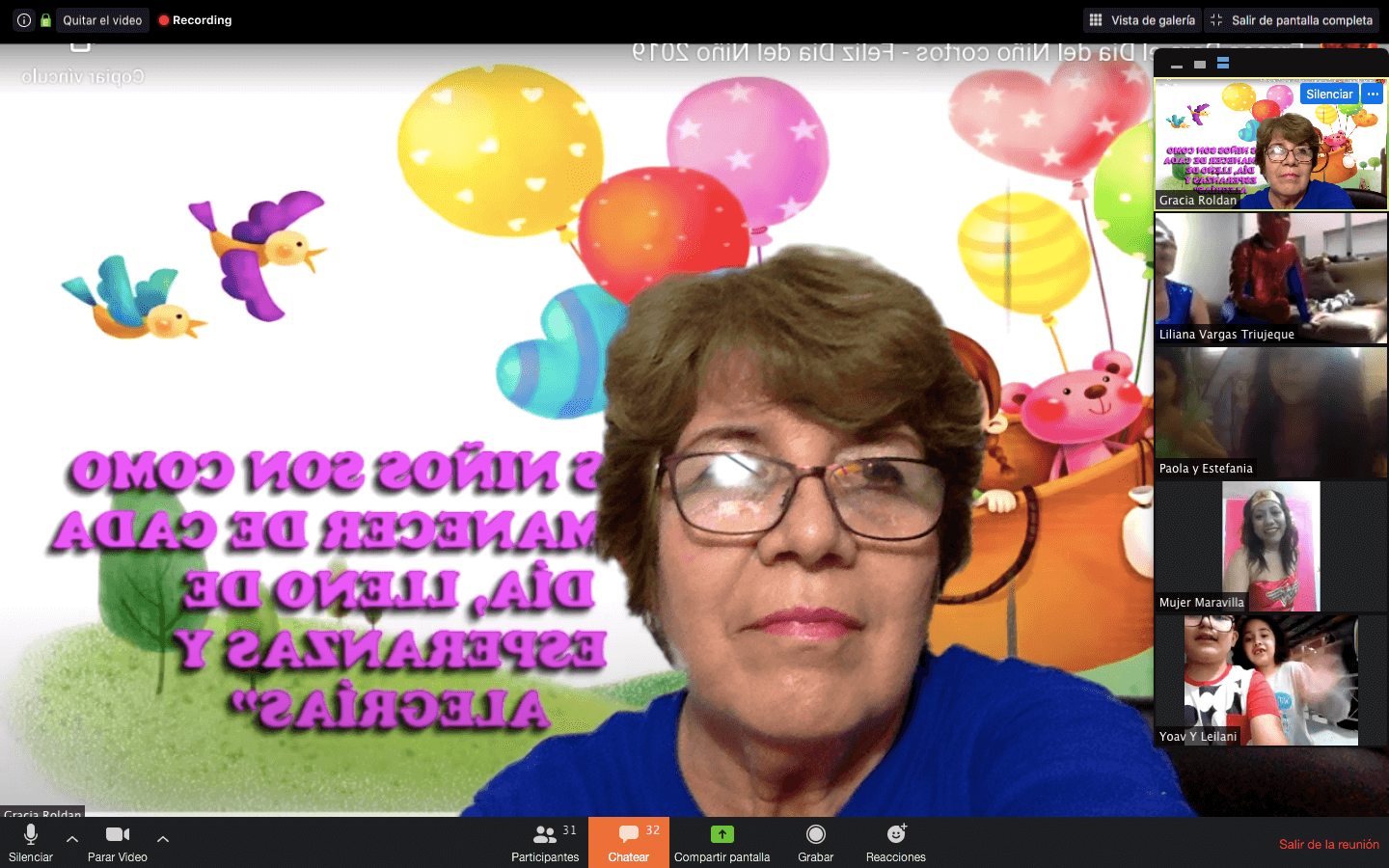Screen dimensions: 1389x868
Task: Open the Reacciones menu
Action: pyautogui.click(x=896, y=843)
